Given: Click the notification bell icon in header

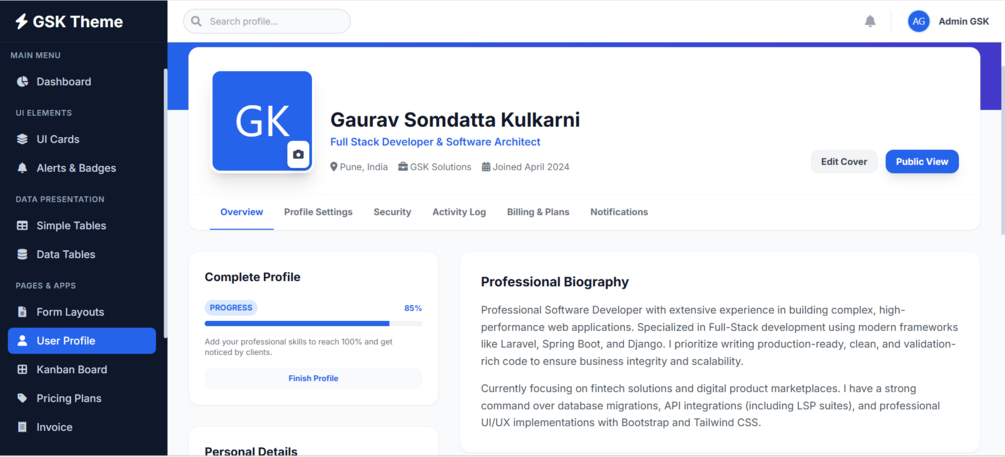Looking at the screenshot, I should 870,21.
